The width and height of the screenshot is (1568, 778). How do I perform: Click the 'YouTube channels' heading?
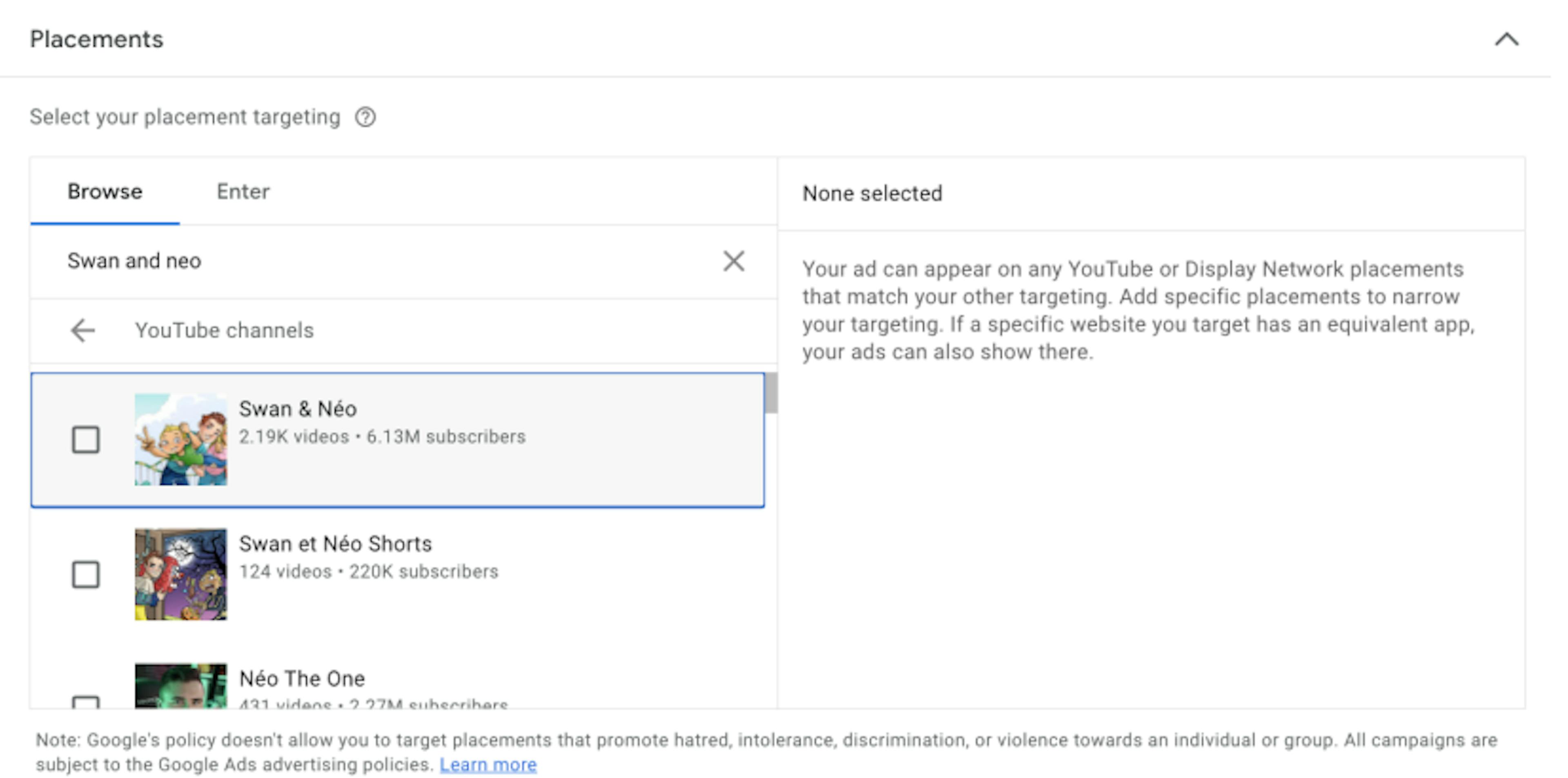(225, 330)
